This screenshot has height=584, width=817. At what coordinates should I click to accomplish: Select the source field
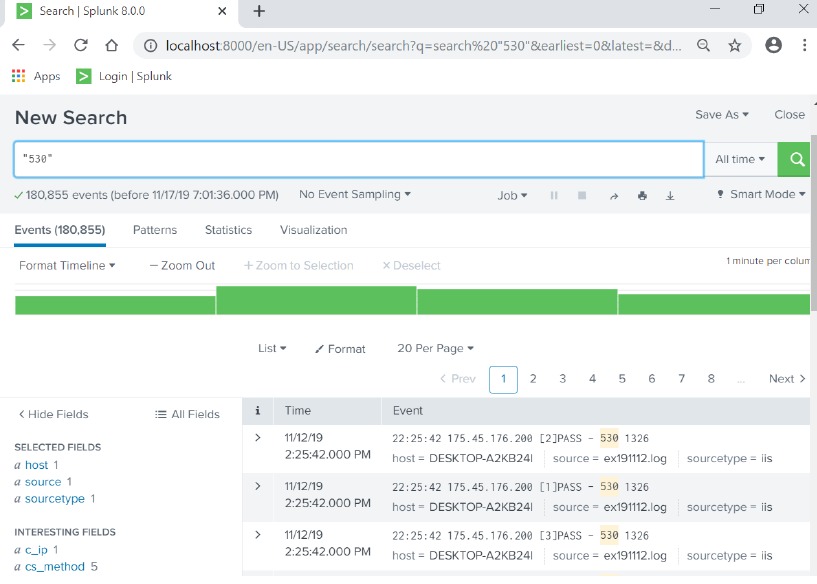43,482
